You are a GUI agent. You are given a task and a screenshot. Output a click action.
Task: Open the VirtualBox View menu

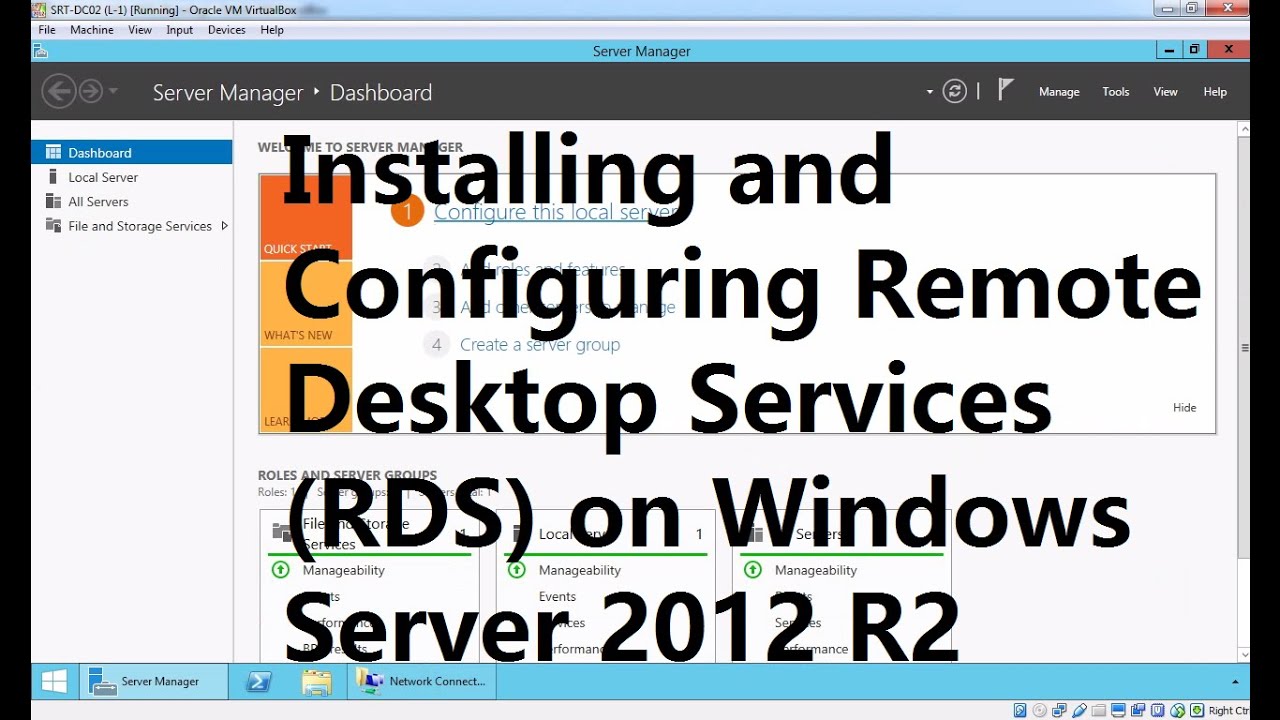[x=140, y=30]
